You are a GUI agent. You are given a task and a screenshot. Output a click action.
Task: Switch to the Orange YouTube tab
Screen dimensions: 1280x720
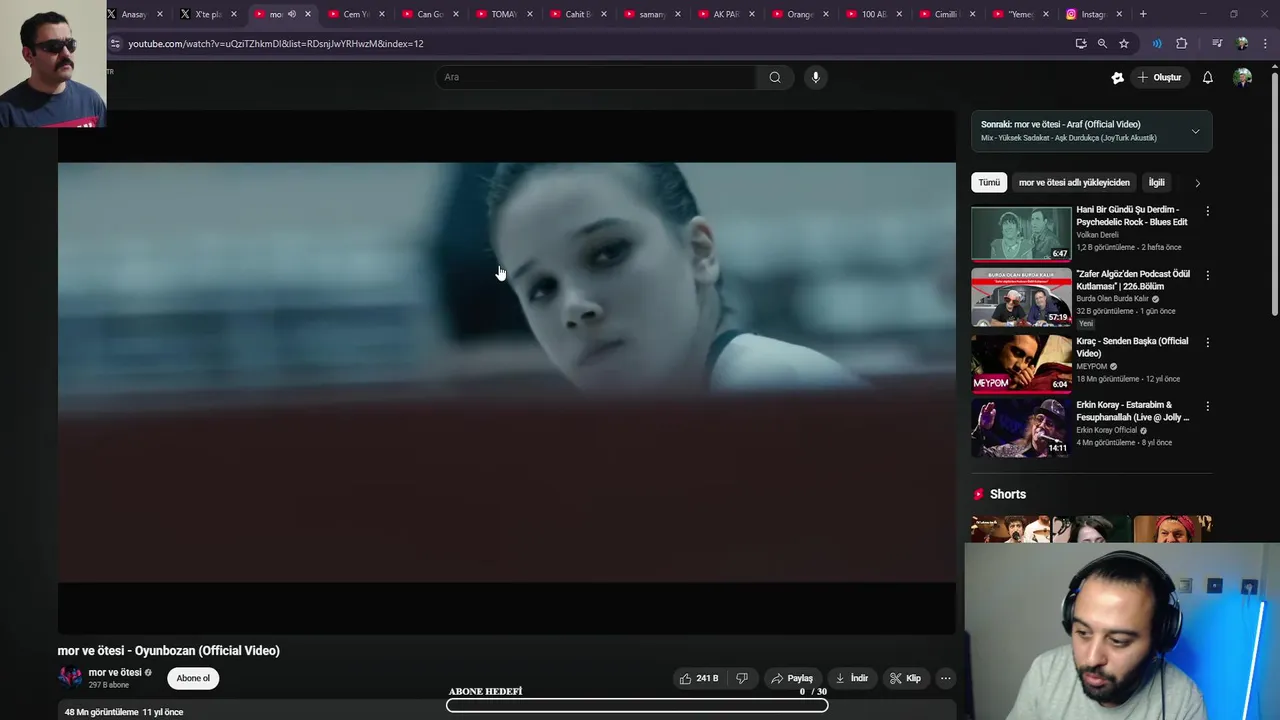point(800,14)
